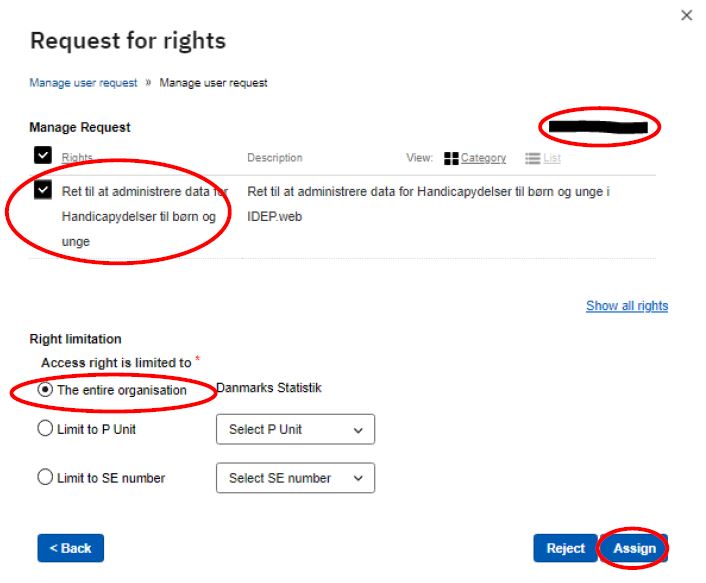706x583 pixels.
Task: Choose the Limit to SE number option
Action: 45,477
